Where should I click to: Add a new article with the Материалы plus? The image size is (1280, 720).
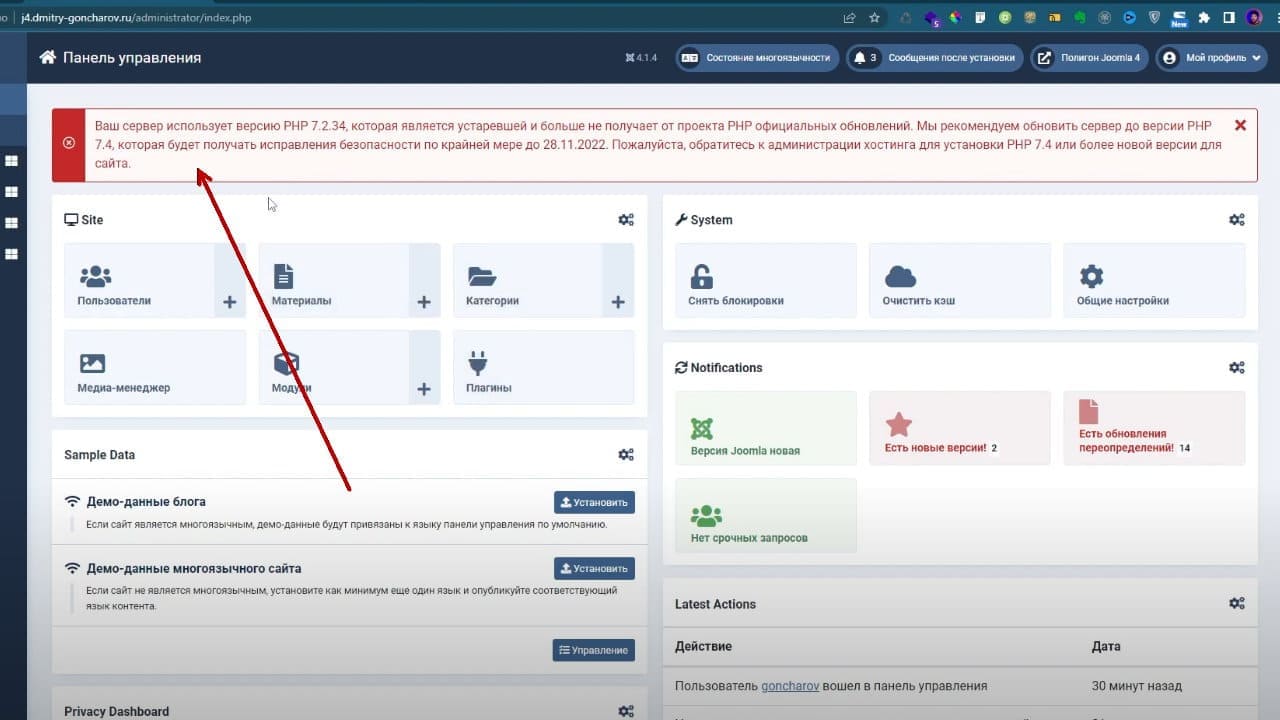click(424, 281)
